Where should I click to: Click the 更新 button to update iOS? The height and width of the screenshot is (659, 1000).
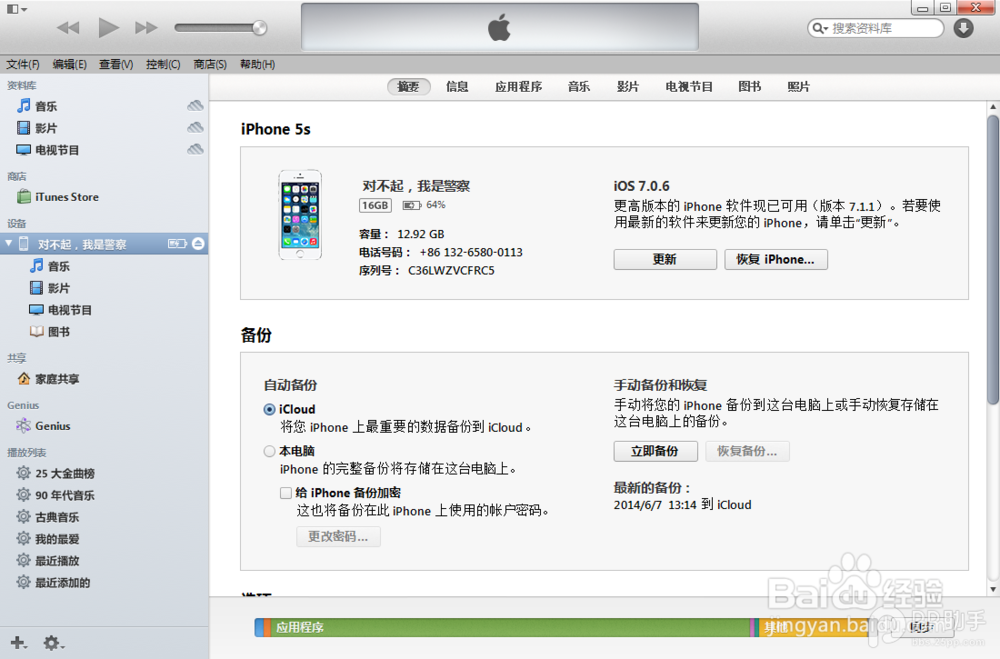tap(664, 259)
